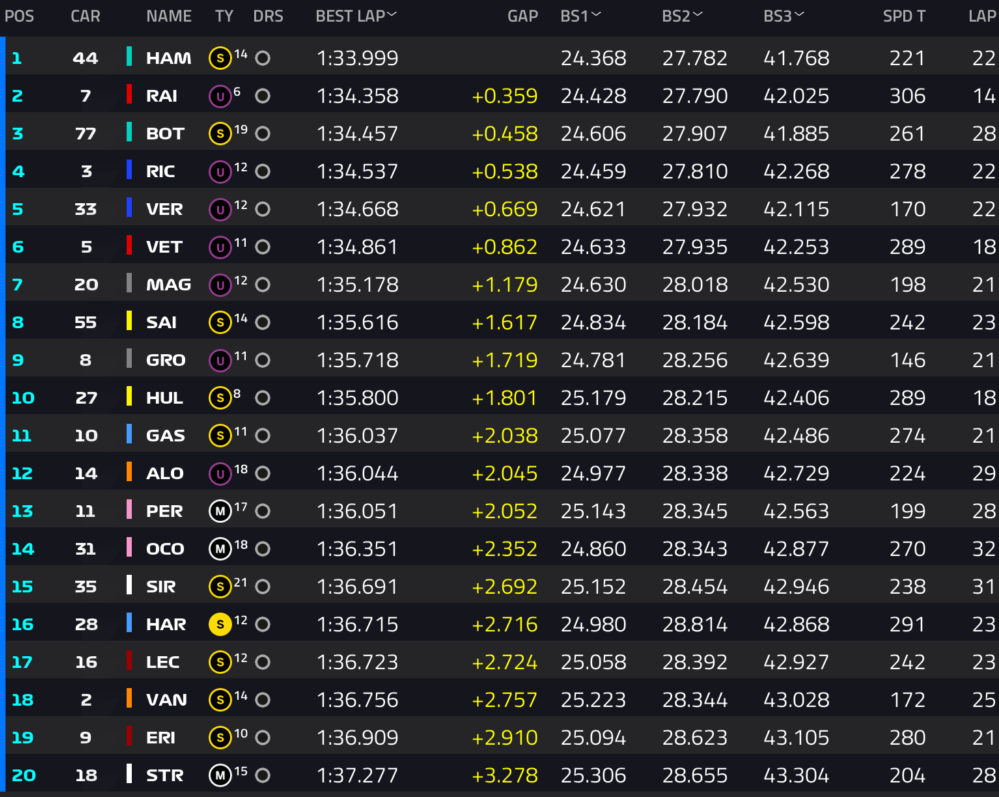Viewport: 999px width, 797px height.
Task: Select driver name RIC
Action: (161, 172)
